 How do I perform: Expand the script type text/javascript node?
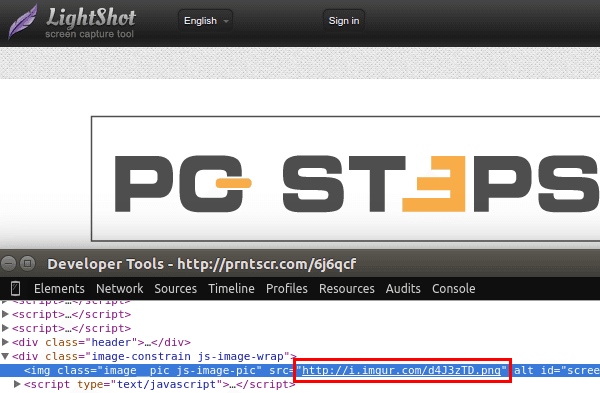click(17, 384)
